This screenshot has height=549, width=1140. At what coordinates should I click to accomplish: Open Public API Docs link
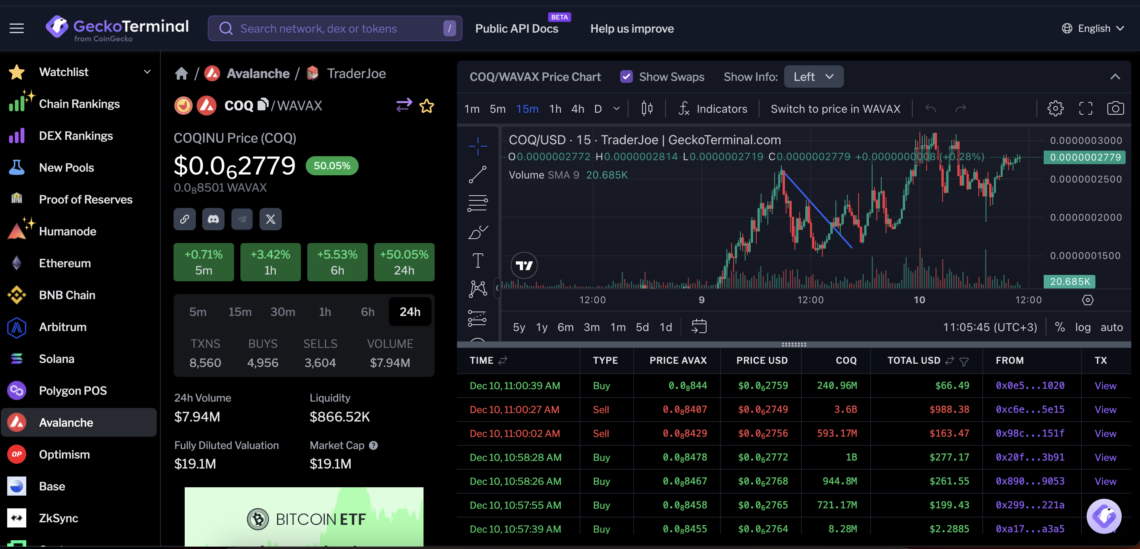(x=517, y=28)
